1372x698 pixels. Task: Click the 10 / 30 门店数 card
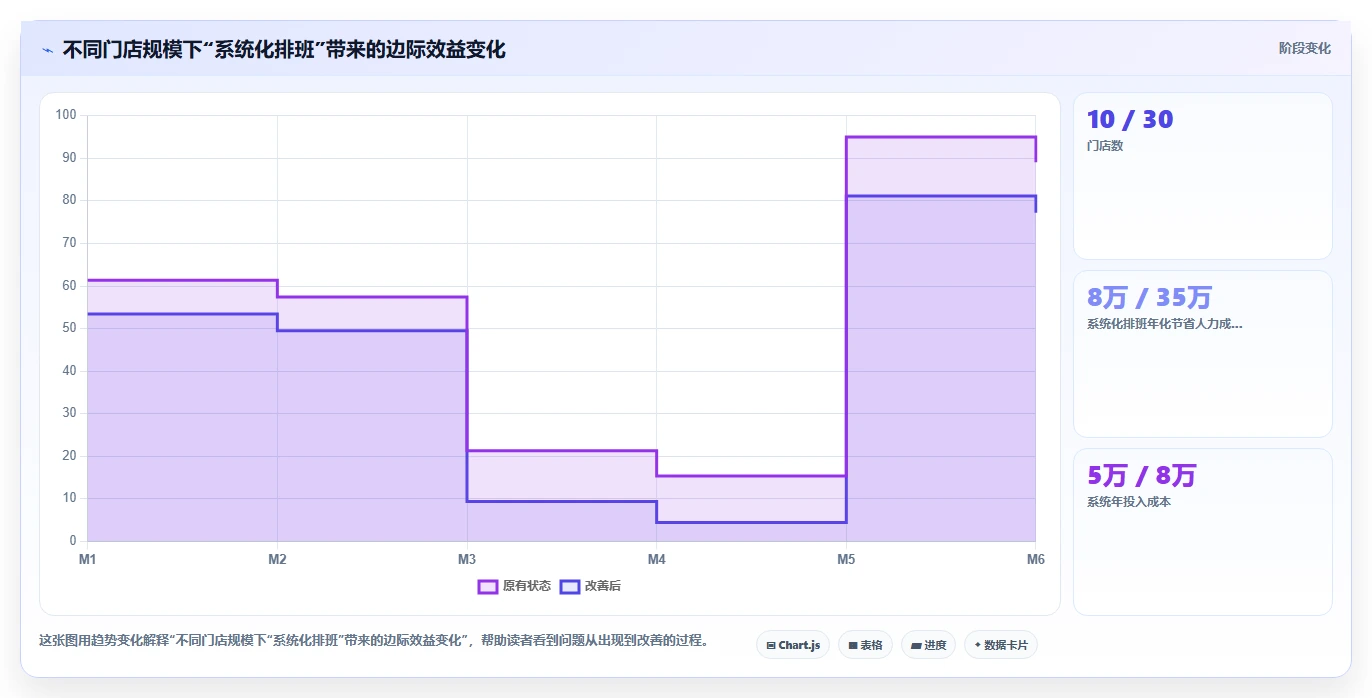[1202, 176]
